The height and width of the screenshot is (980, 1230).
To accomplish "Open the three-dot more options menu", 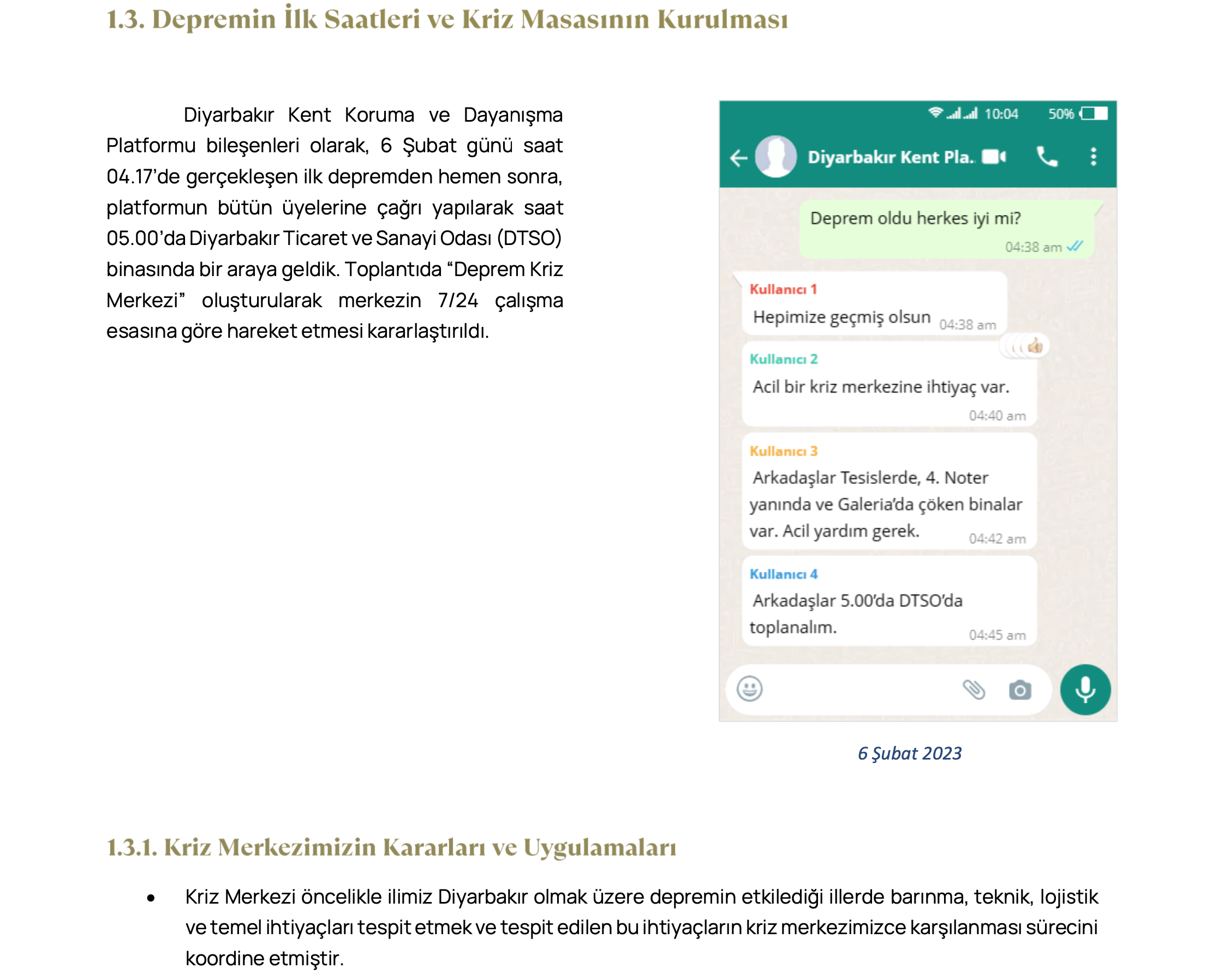I will [x=1093, y=156].
